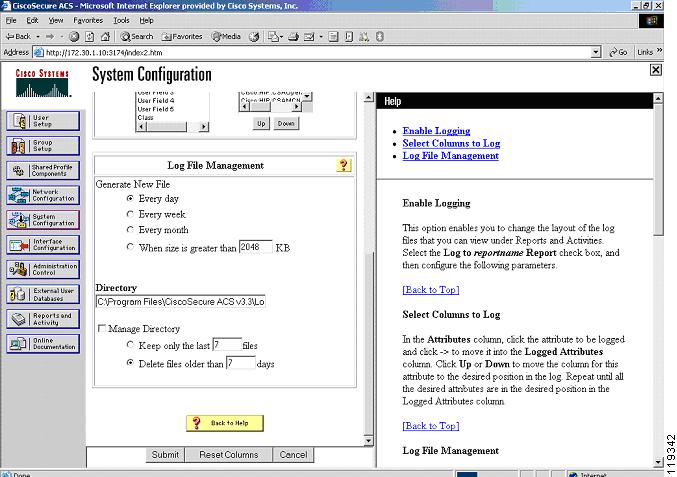Click the Directory path input field
The height and width of the screenshot is (477, 677).
(180, 302)
